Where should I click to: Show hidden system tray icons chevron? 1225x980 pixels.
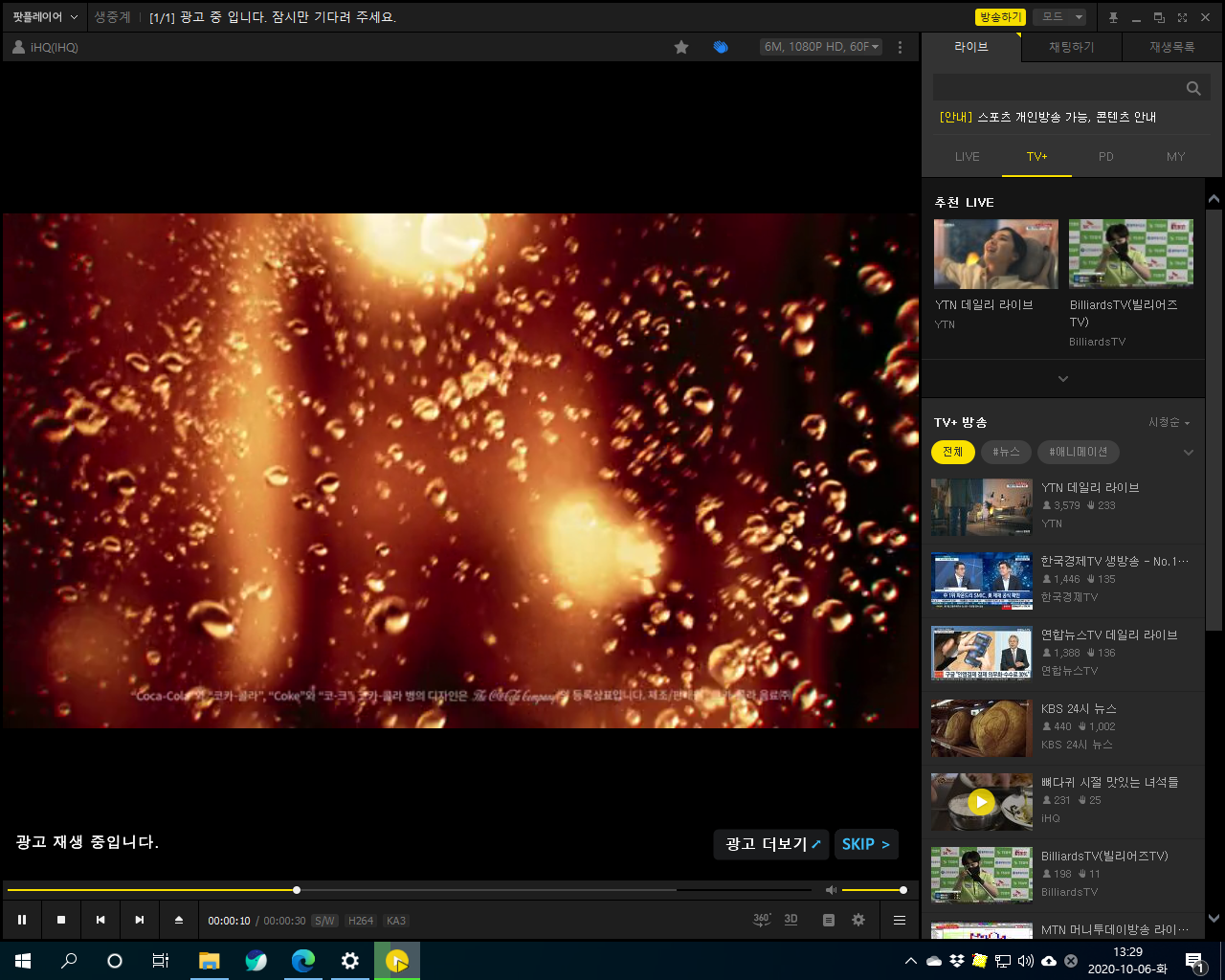pos(910,961)
